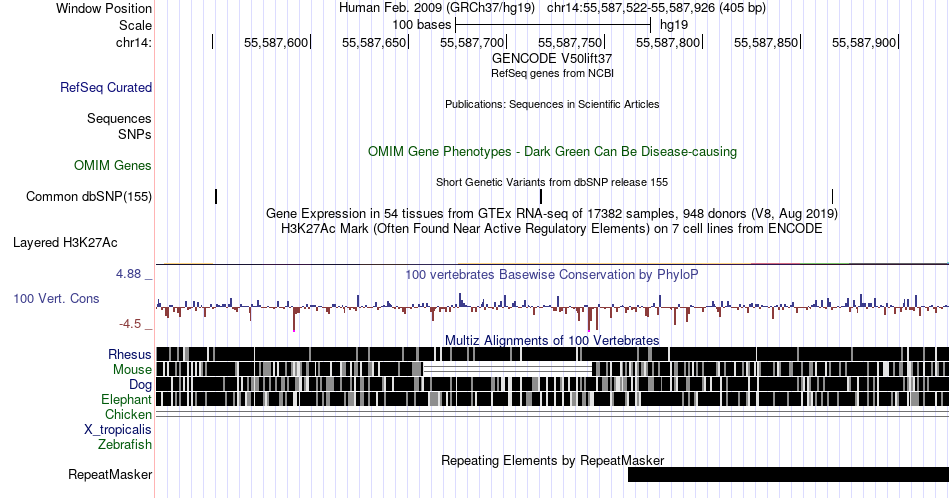Click the Rhesus alignment row label
Image resolution: width=950 pixels, height=498 pixels.
(x=130, y=354)
